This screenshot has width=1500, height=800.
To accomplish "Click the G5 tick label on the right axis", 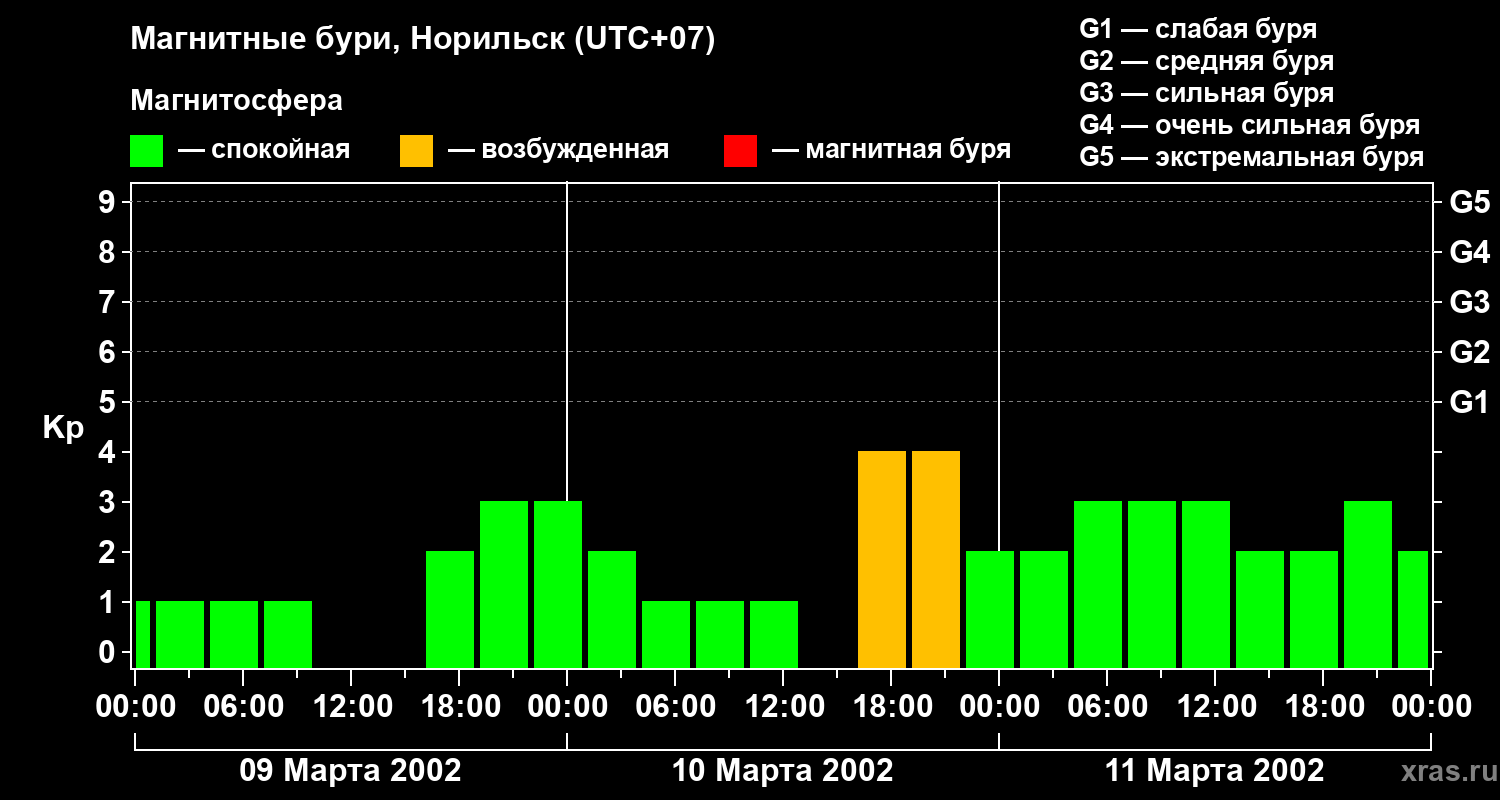I will click(1470, 202).
